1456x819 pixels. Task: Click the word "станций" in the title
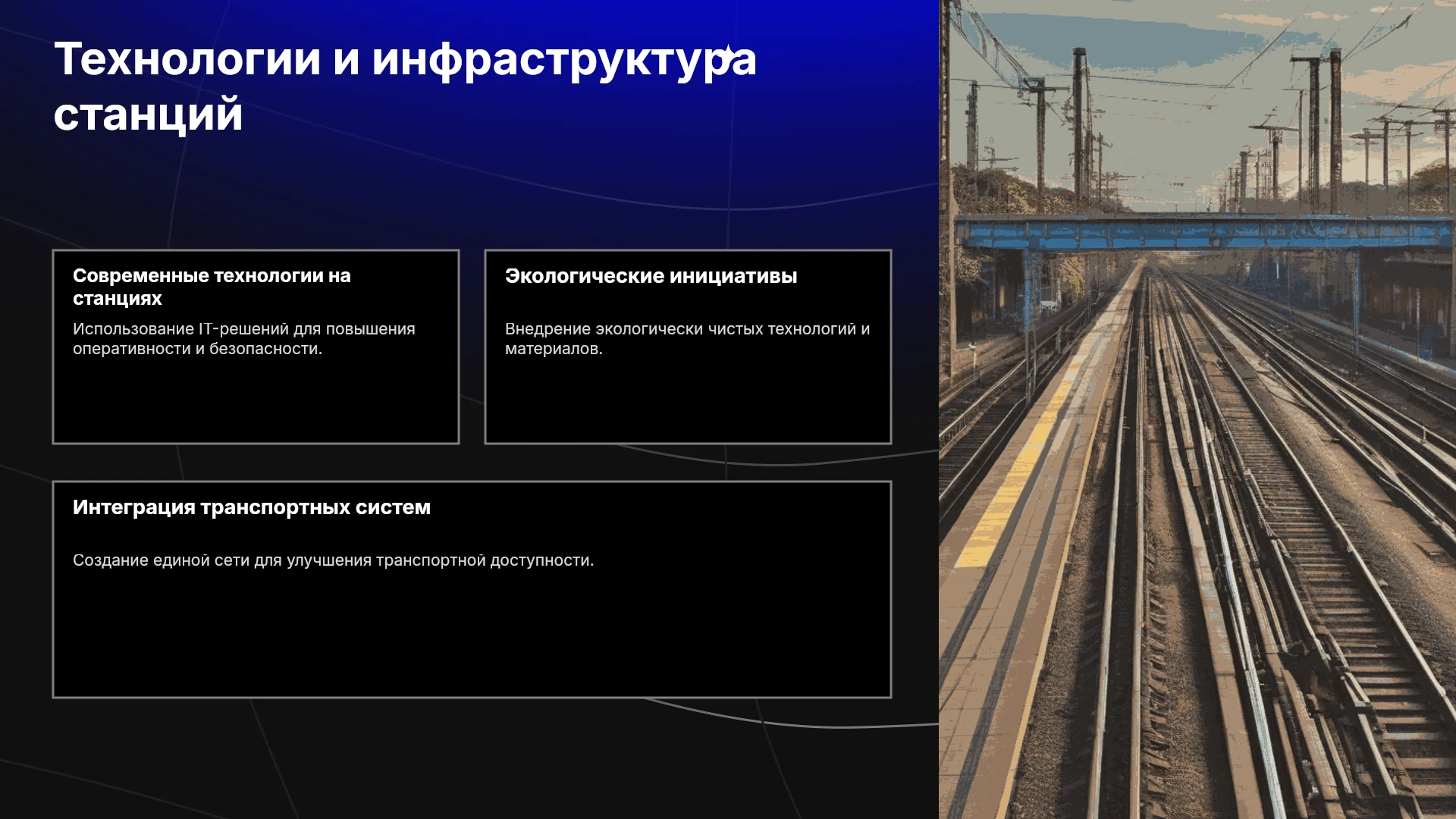(x=148, y=114)
